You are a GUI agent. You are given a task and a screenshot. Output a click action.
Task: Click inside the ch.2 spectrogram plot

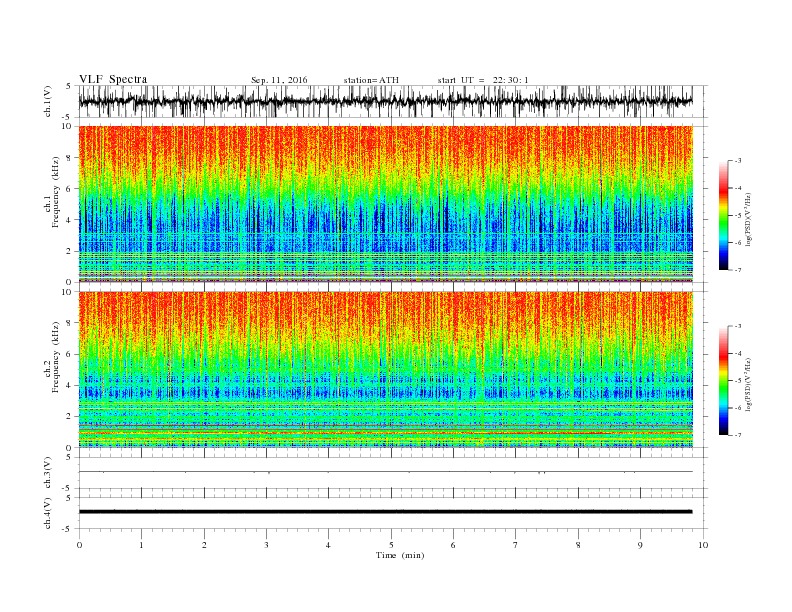[x=386, y=370]
